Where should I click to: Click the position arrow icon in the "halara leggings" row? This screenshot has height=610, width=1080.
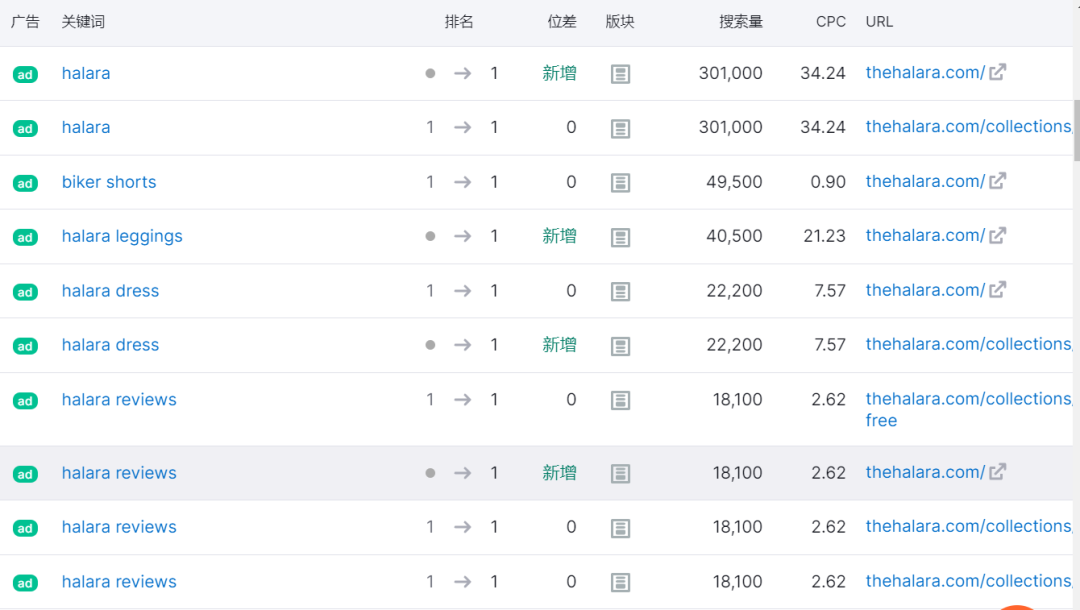click(462, 236)
